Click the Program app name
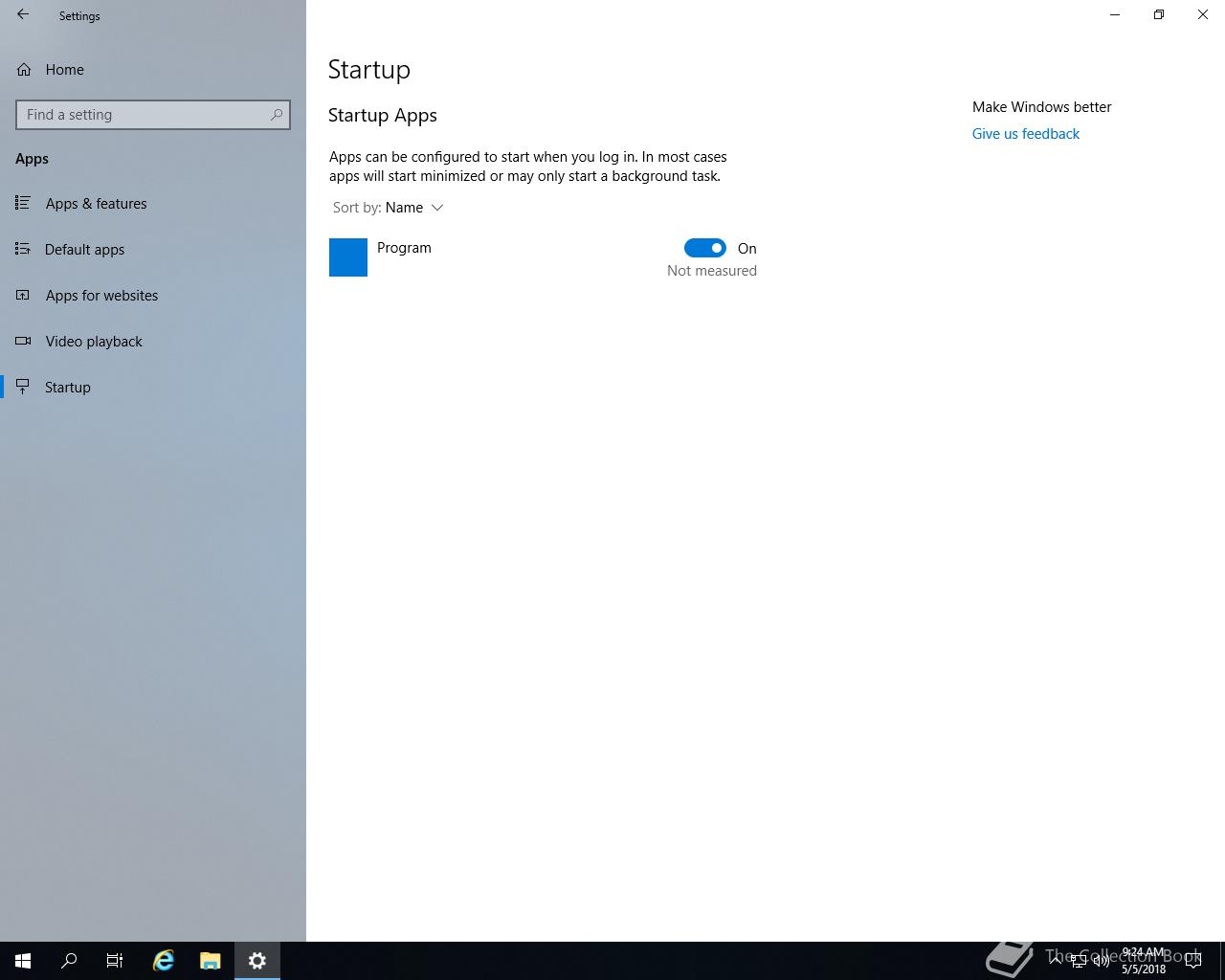Screen dimensions: 1225x980 coord(404,248)
